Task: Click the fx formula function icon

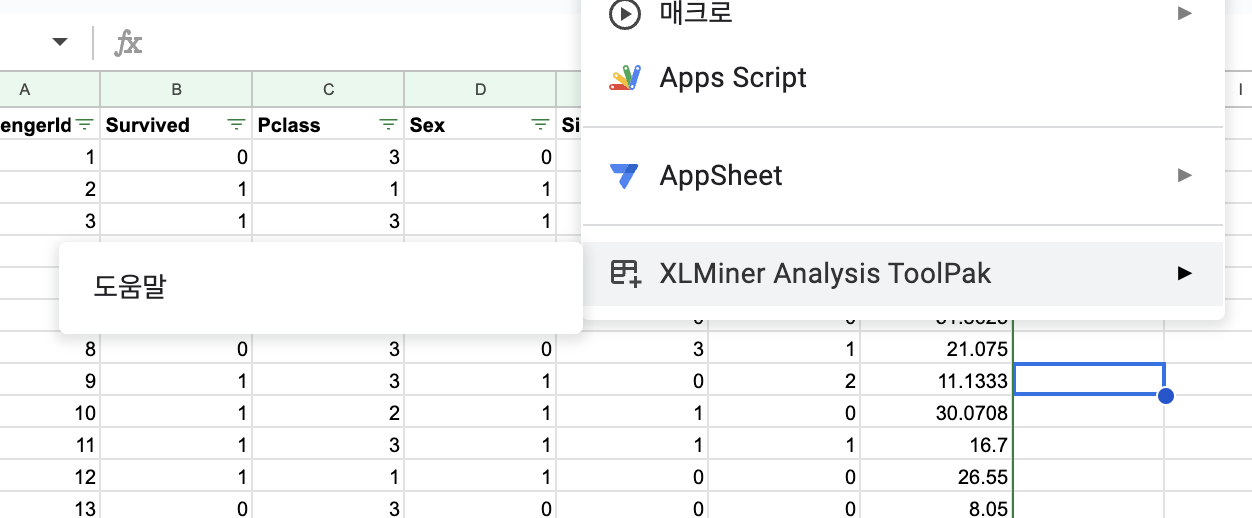Action: point(128,42)
